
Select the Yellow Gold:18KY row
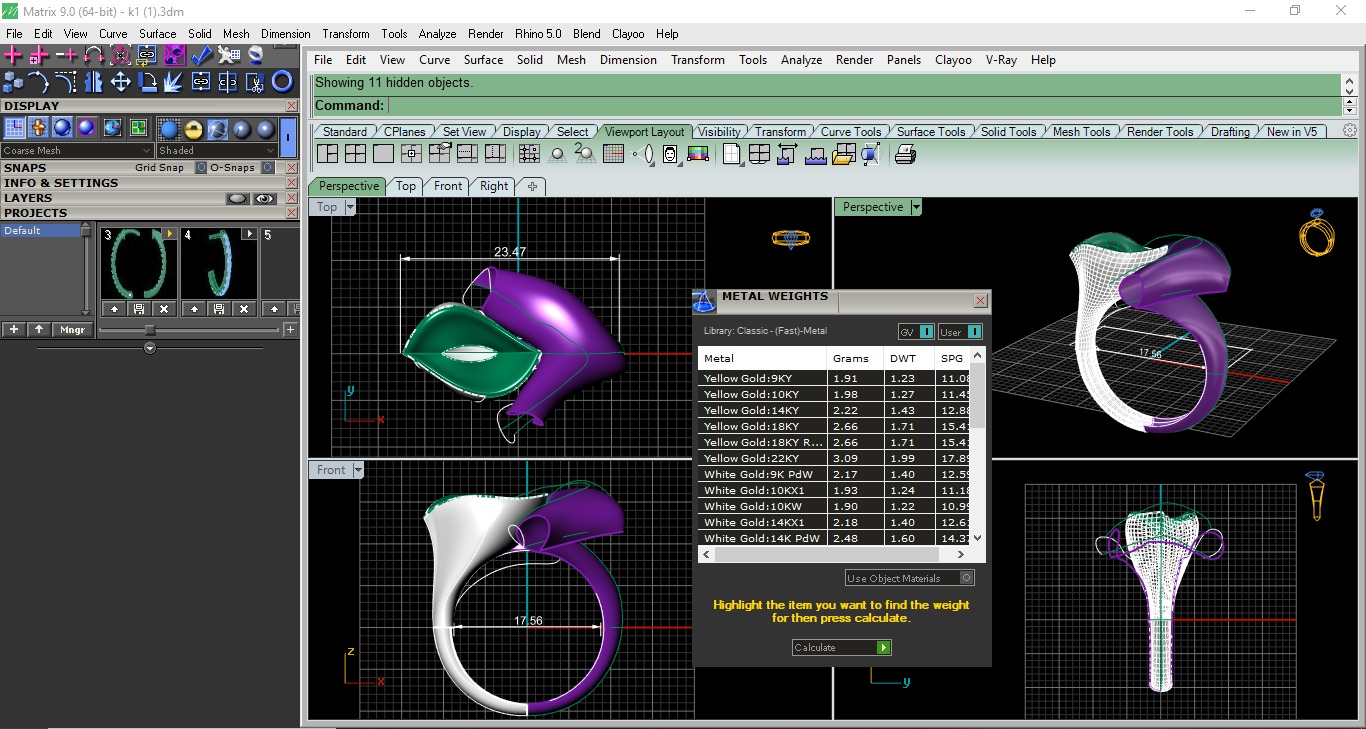834,427
